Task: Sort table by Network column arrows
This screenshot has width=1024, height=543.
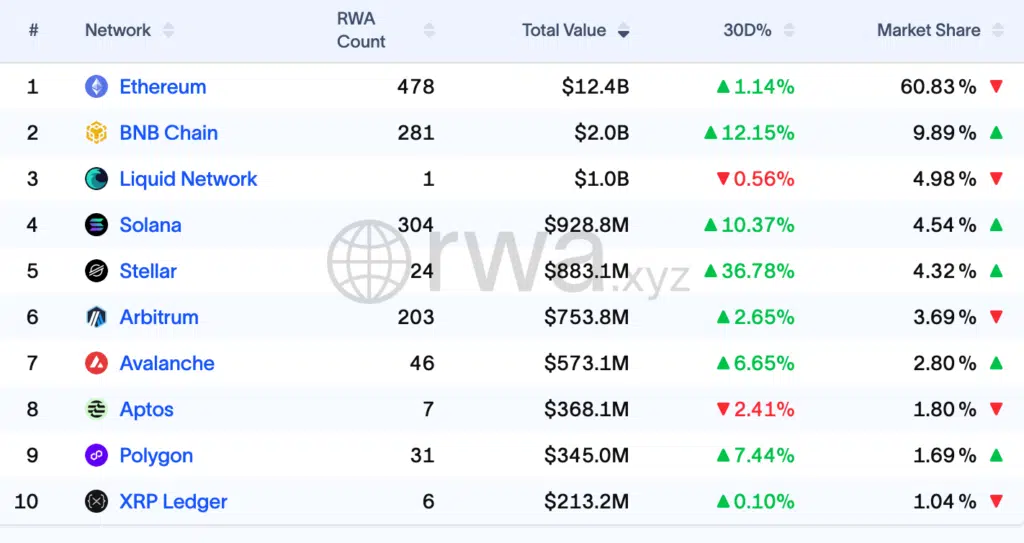Action: click(168, 31)
